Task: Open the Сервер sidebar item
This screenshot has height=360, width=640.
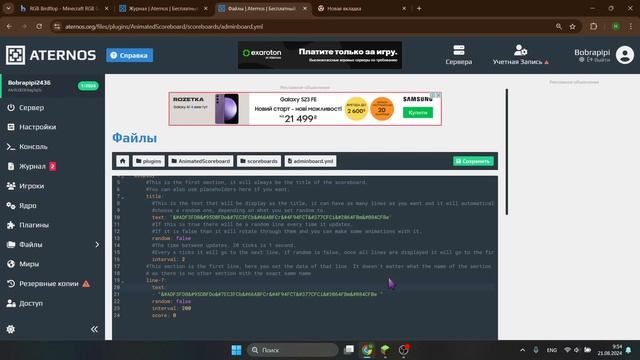Action: coord(26,108)
